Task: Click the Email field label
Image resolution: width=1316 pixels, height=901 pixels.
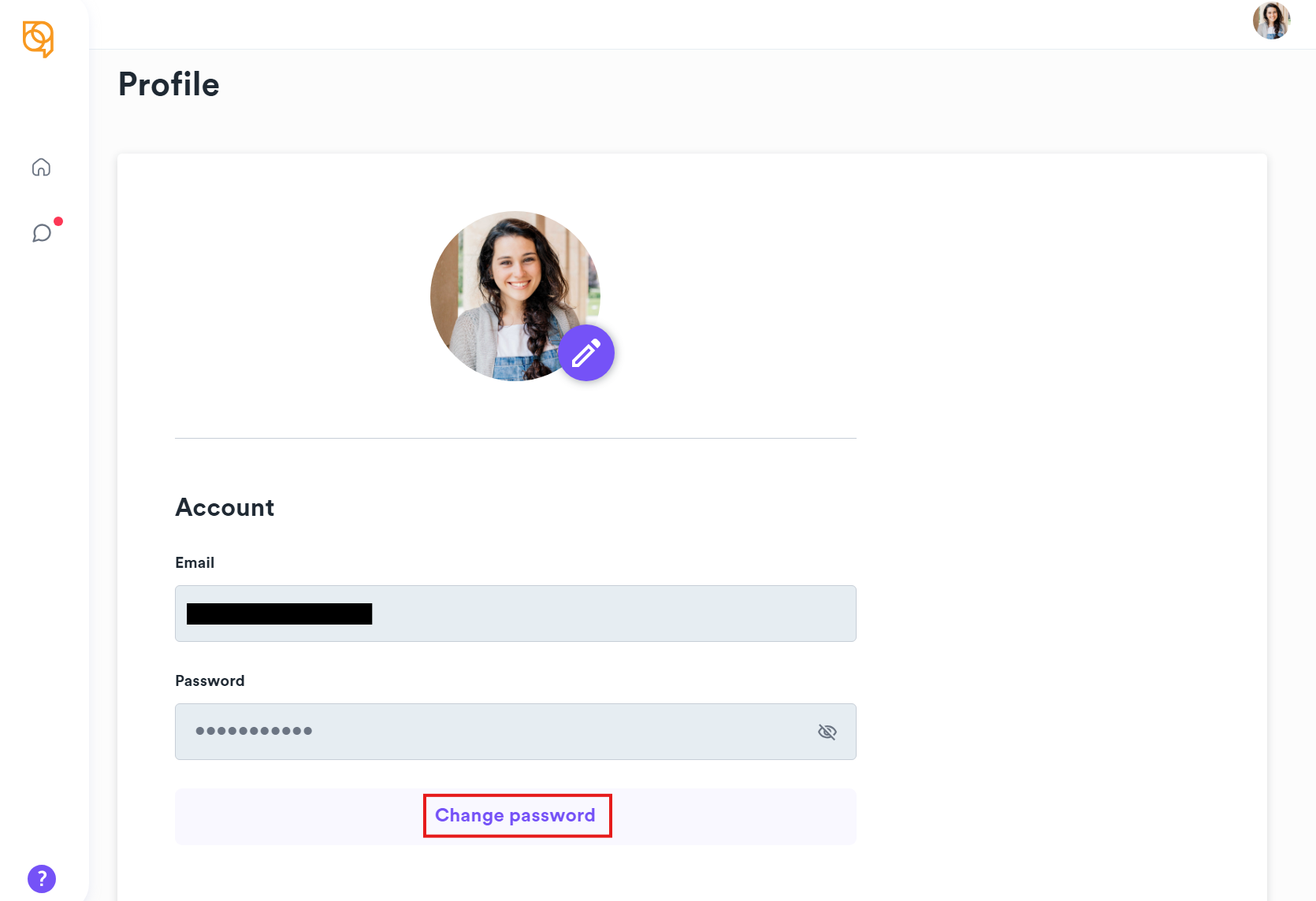Action: point(195,562)
